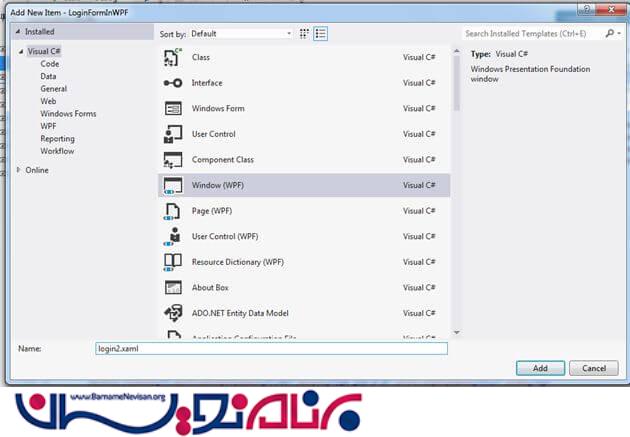Choose the Page (WPF) icon
The image size is (630, 437).
(x=173, y=211)
